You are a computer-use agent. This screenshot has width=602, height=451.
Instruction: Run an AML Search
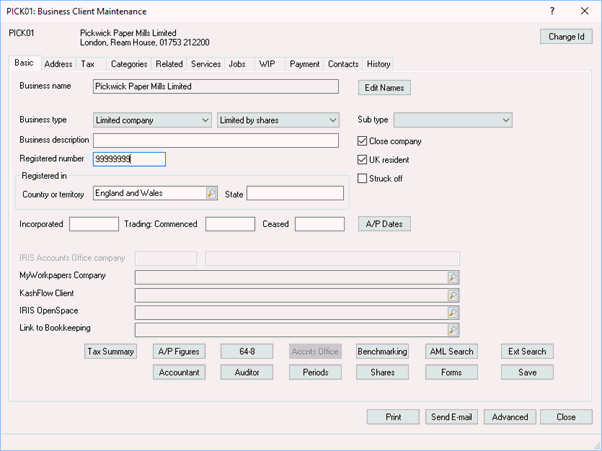(452, 351)
